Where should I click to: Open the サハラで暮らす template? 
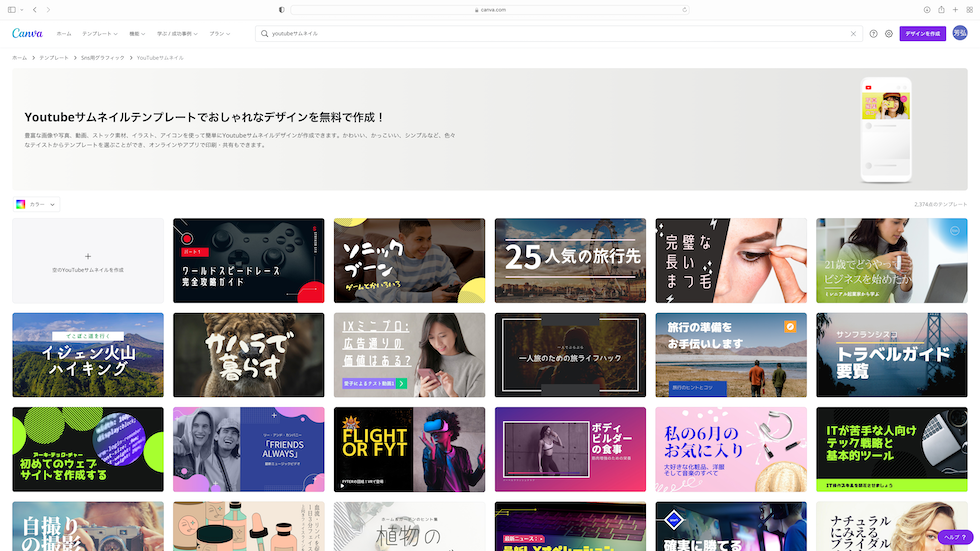(x=249, y=355)
